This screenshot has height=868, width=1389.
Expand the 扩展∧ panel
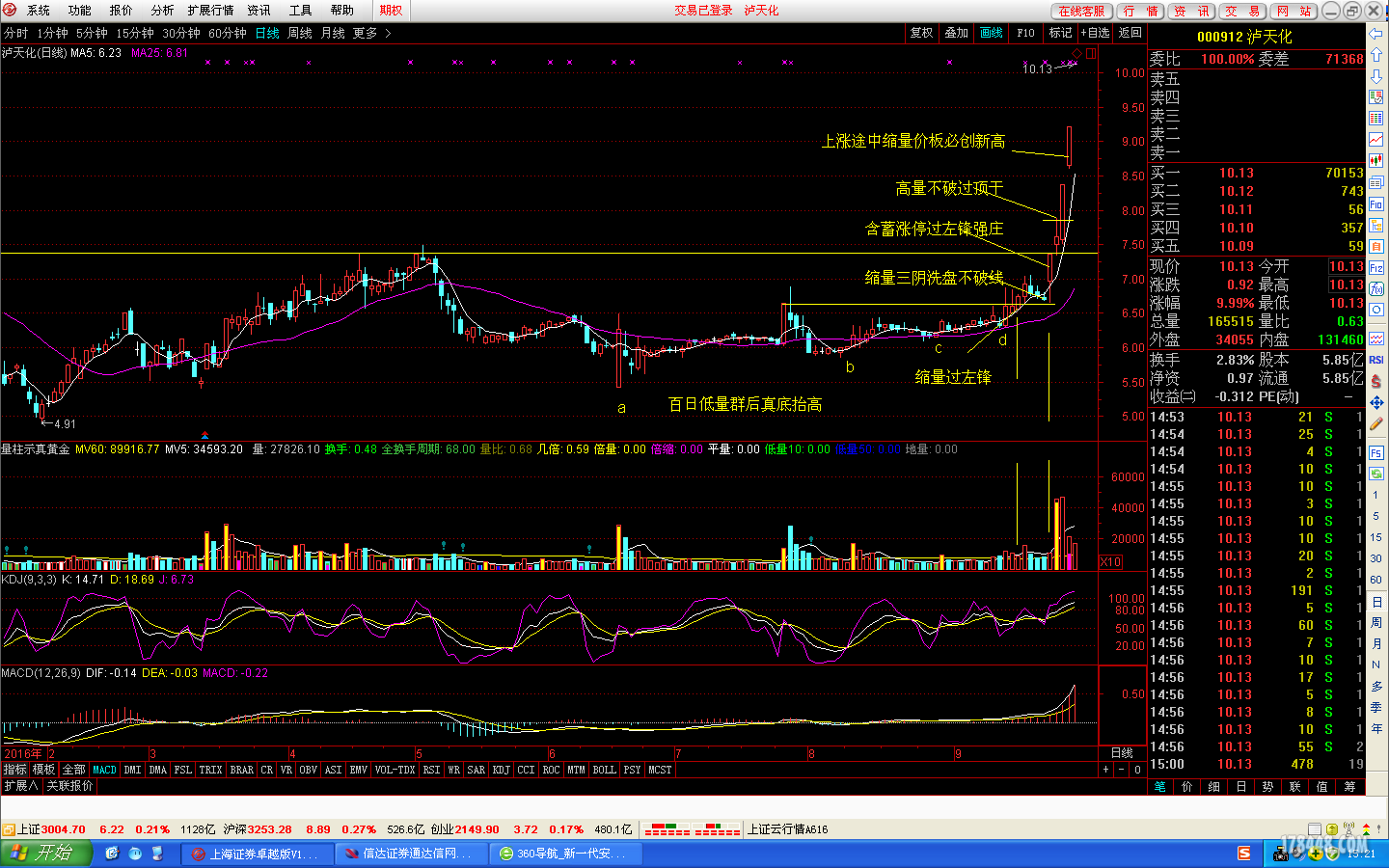(20, 786)
